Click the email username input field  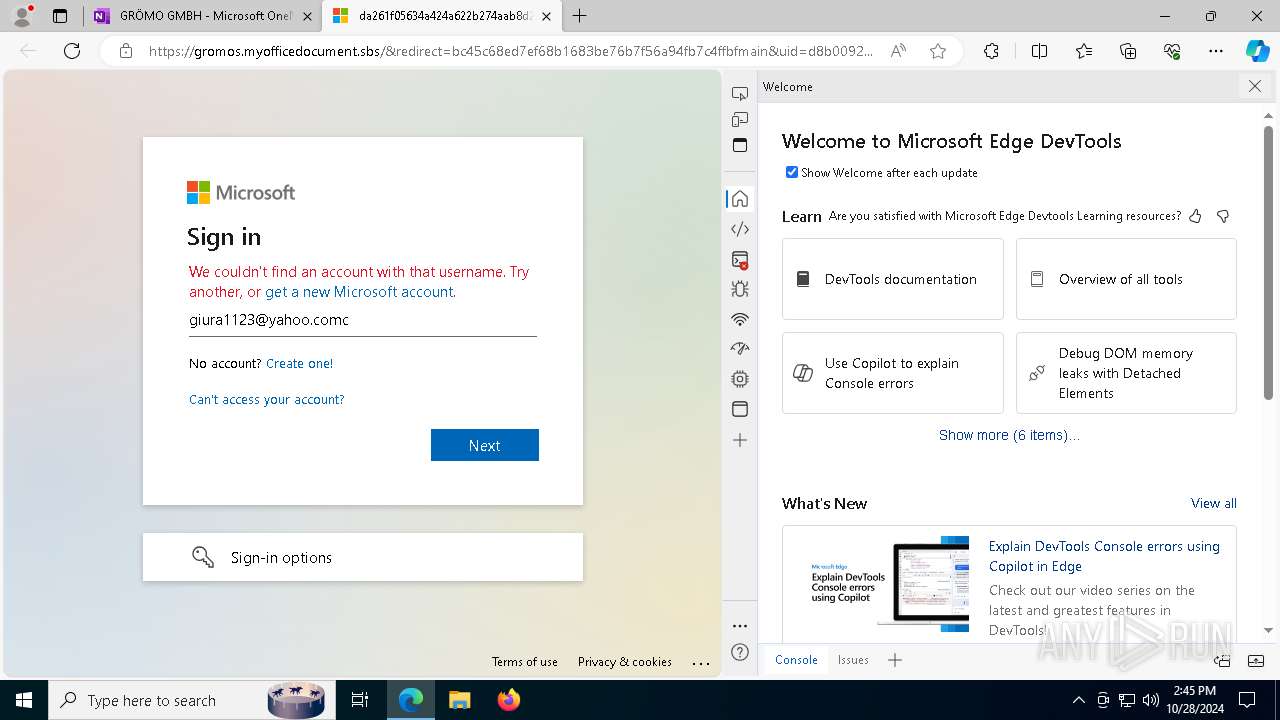(363, 320)
